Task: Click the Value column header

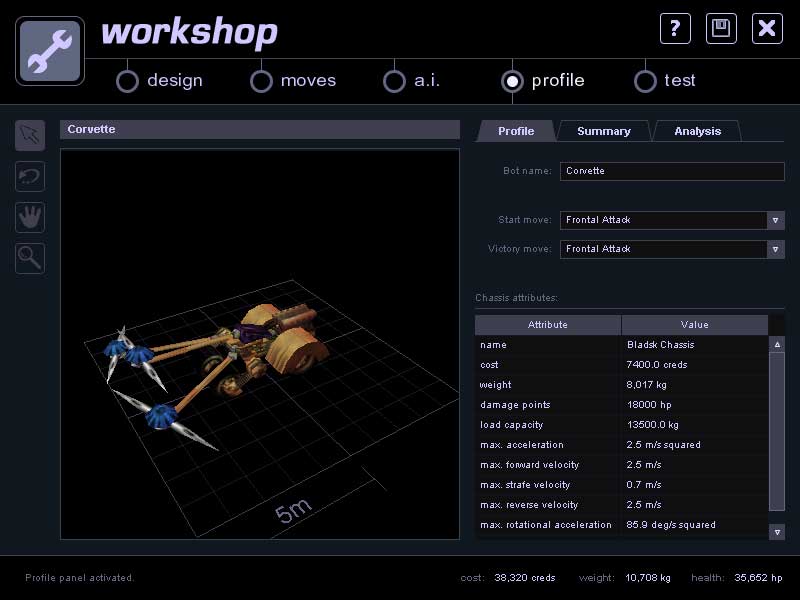Action: coord(694,325)
